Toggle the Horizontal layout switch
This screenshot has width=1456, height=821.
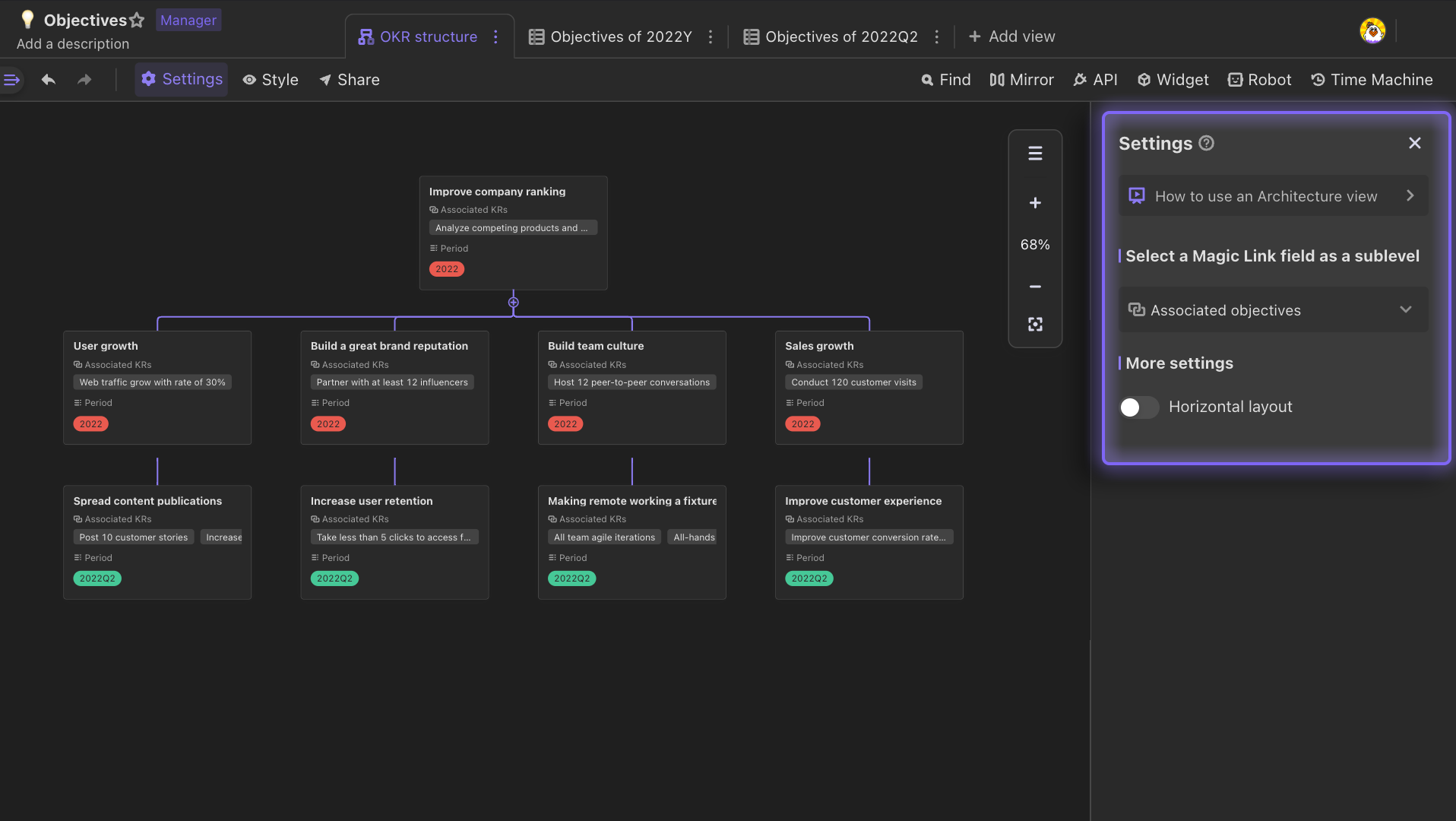(1138, 407)
